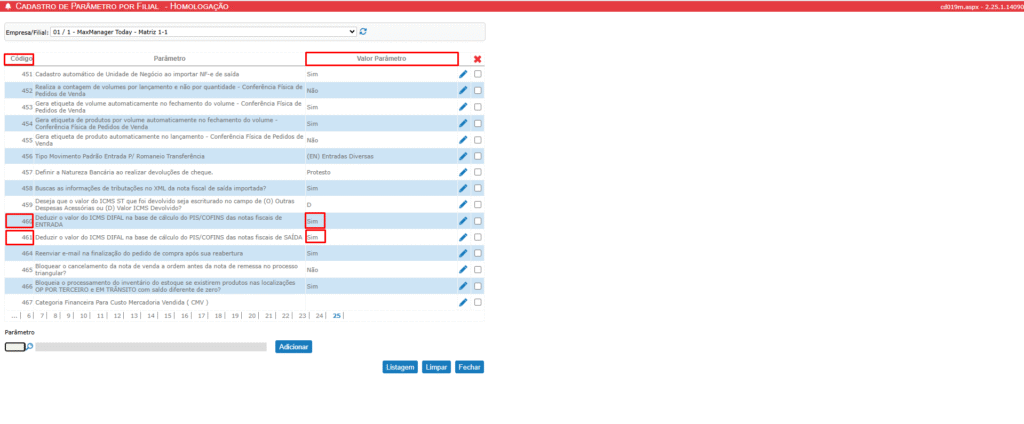Screen dimensions: 1024x424
Task: Edit parameter 451 with the pencil icon
Action: (463, 74)
